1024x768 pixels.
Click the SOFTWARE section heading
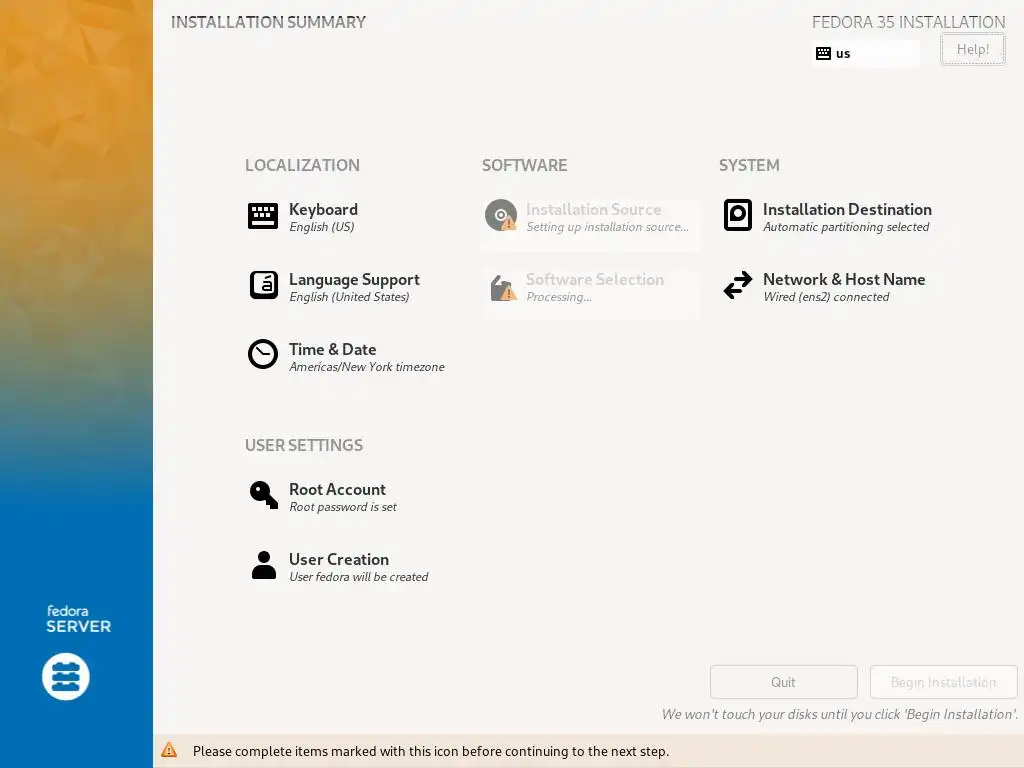524,165
